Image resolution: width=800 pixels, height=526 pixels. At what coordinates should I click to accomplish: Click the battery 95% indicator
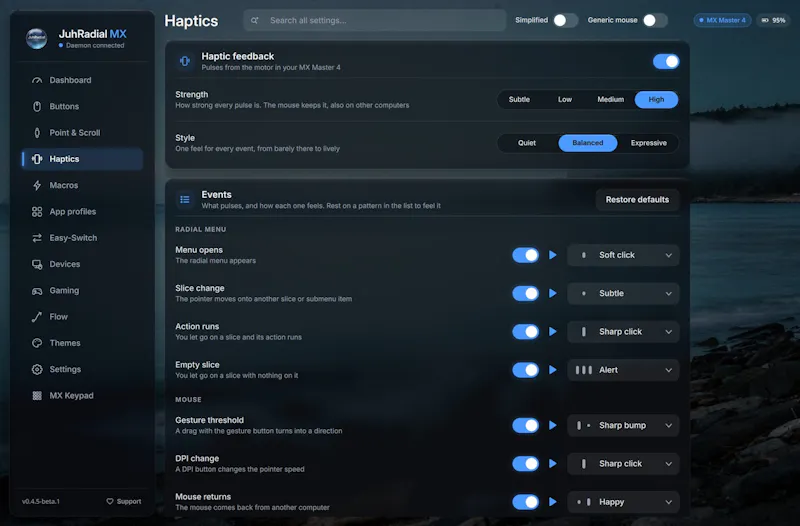pyautogui.click(x=773, y=20)
